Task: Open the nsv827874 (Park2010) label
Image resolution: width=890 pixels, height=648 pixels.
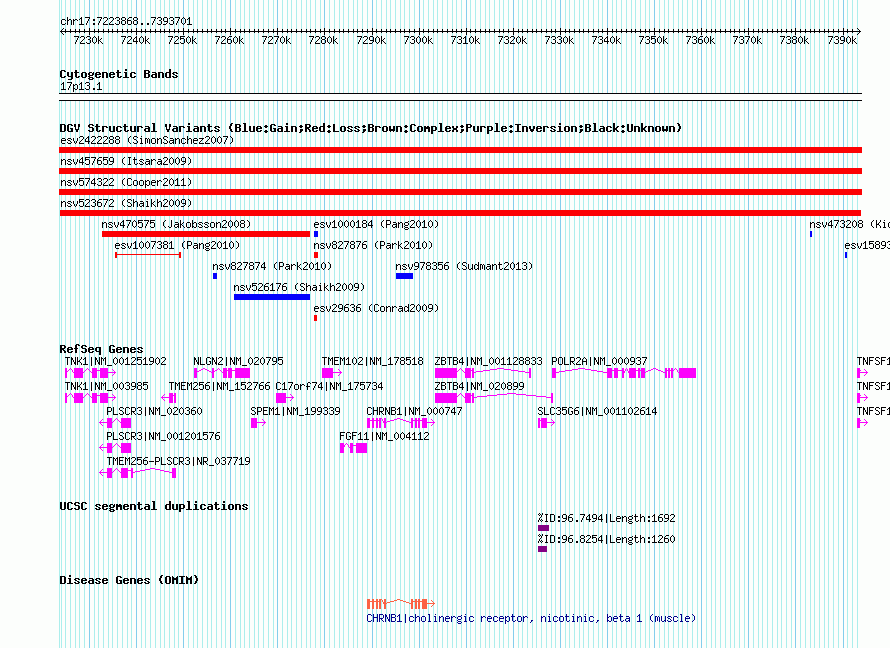Action: click(x=272, y=266)
